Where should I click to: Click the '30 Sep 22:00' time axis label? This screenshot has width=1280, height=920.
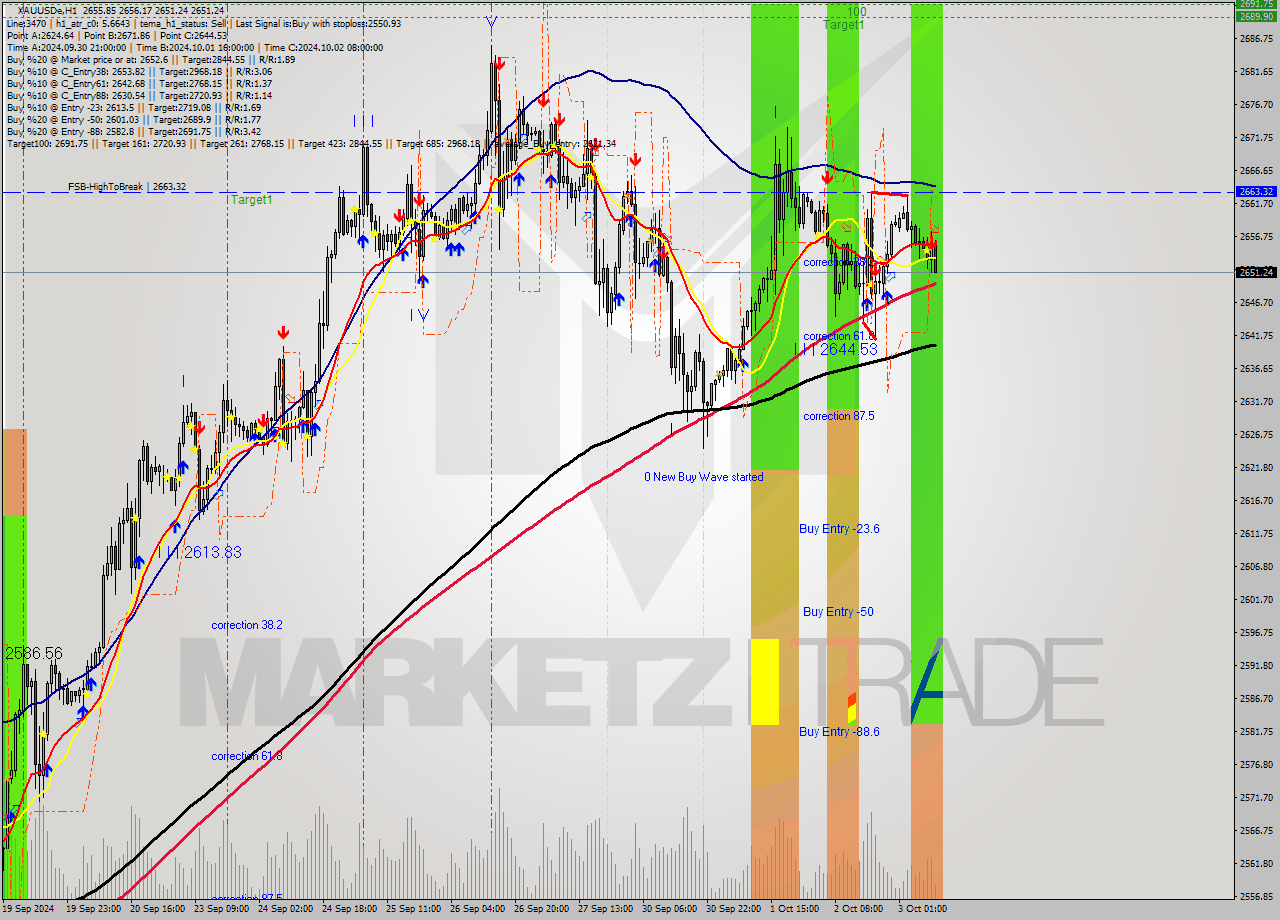pyautogui.click(x=733, y=909)
